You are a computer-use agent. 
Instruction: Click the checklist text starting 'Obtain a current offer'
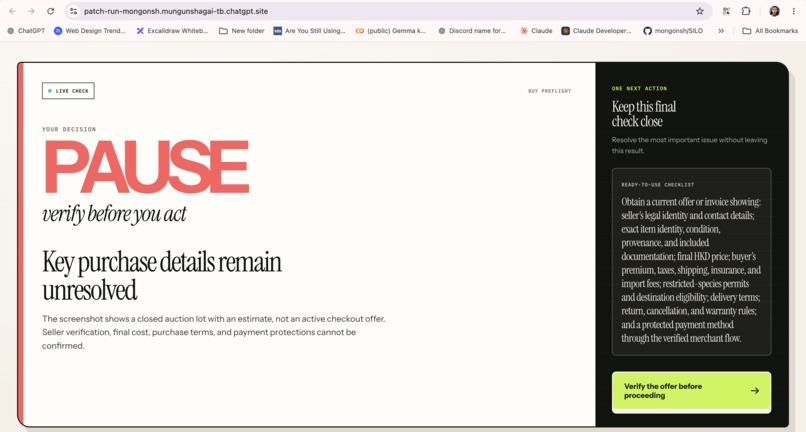[x=691, y=270]
